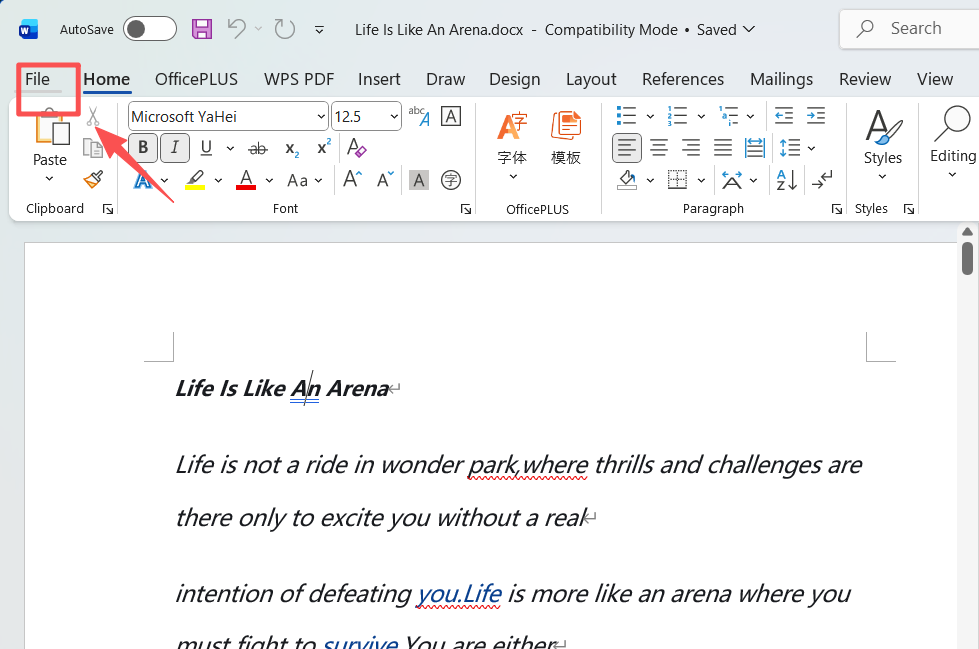979x649 pixels.
Task: Center-align the paragraph
Action: [659, 149]
